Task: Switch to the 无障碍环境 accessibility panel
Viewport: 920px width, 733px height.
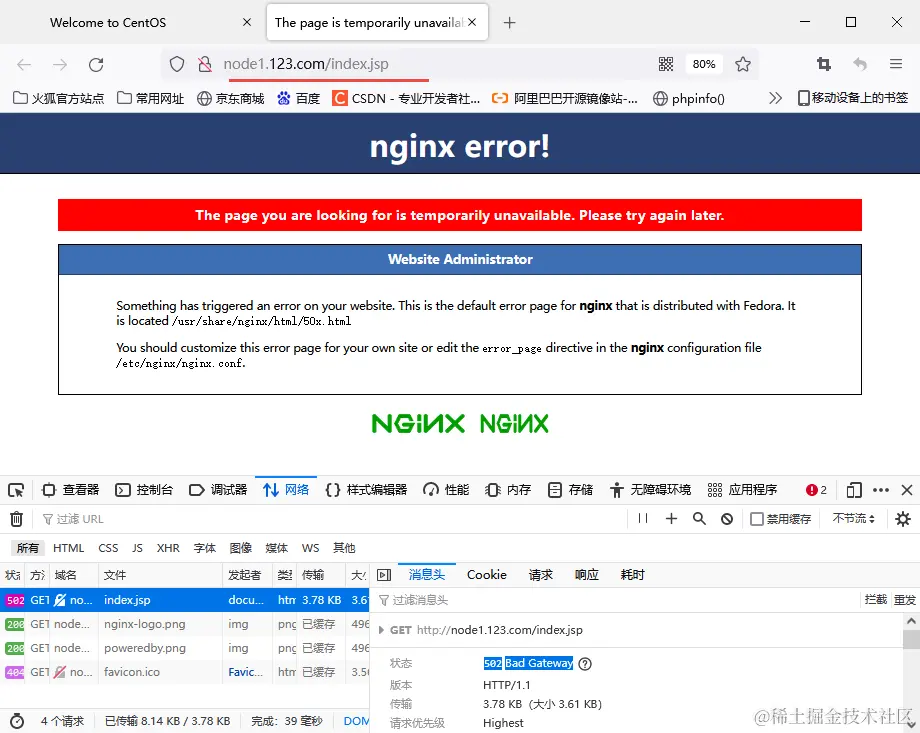Action: pyautogui.click(x=650, y=490)
